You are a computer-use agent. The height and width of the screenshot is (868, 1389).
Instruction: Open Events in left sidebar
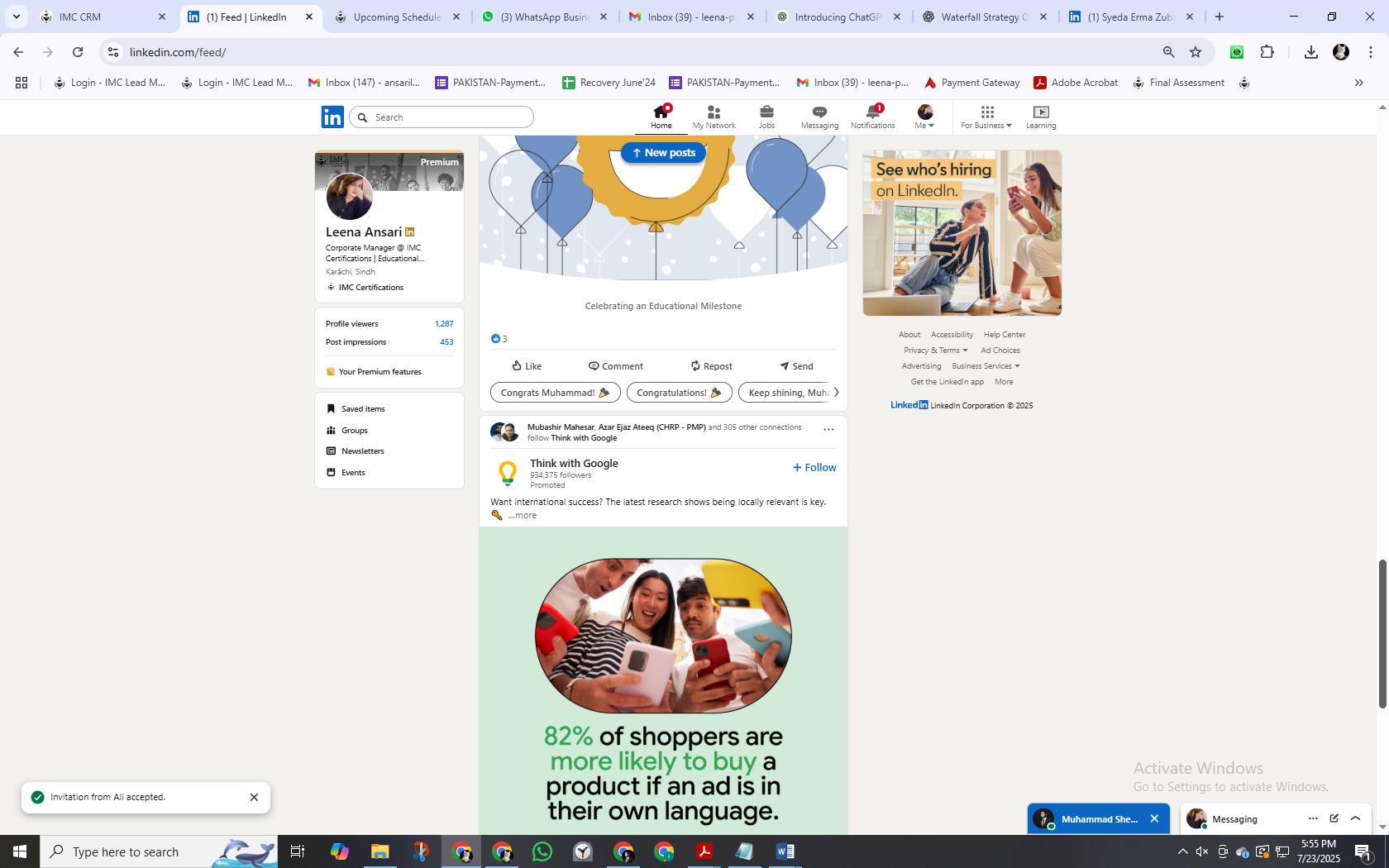346,473
